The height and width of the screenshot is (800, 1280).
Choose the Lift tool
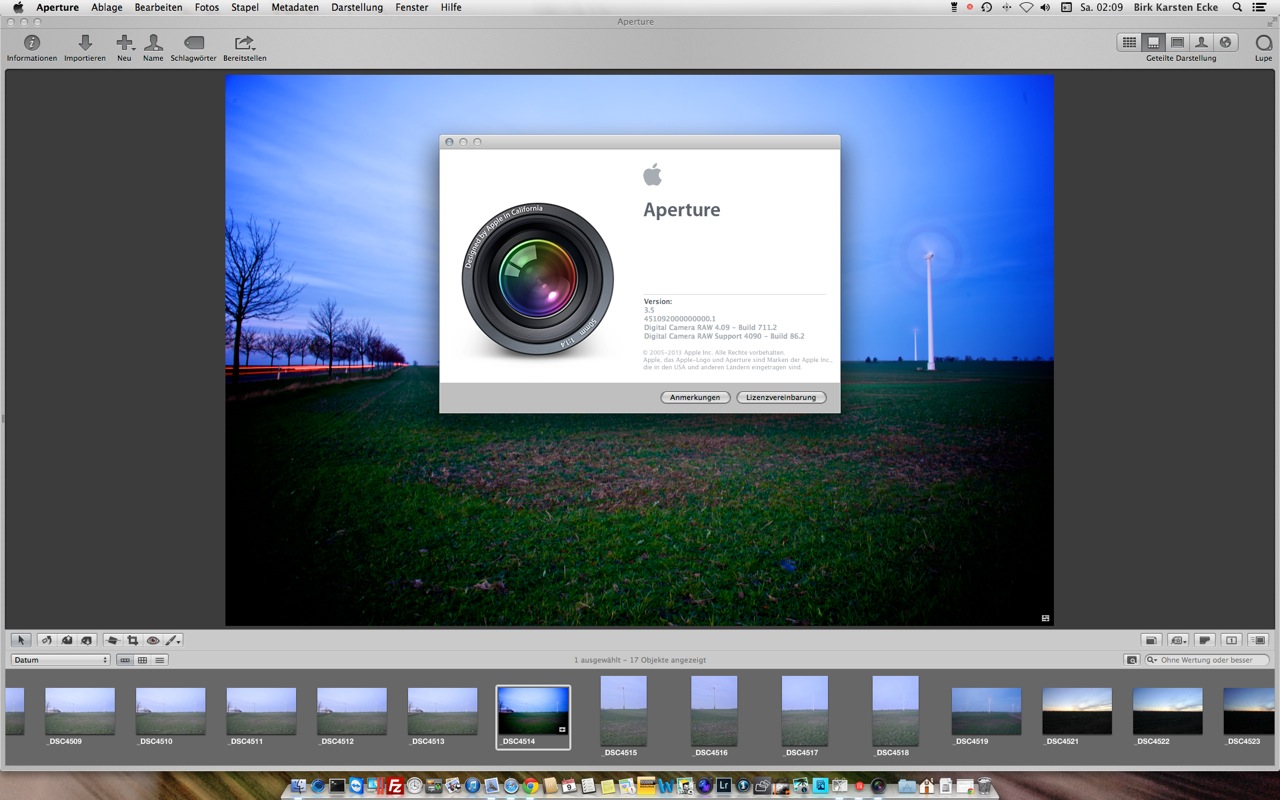66,640
